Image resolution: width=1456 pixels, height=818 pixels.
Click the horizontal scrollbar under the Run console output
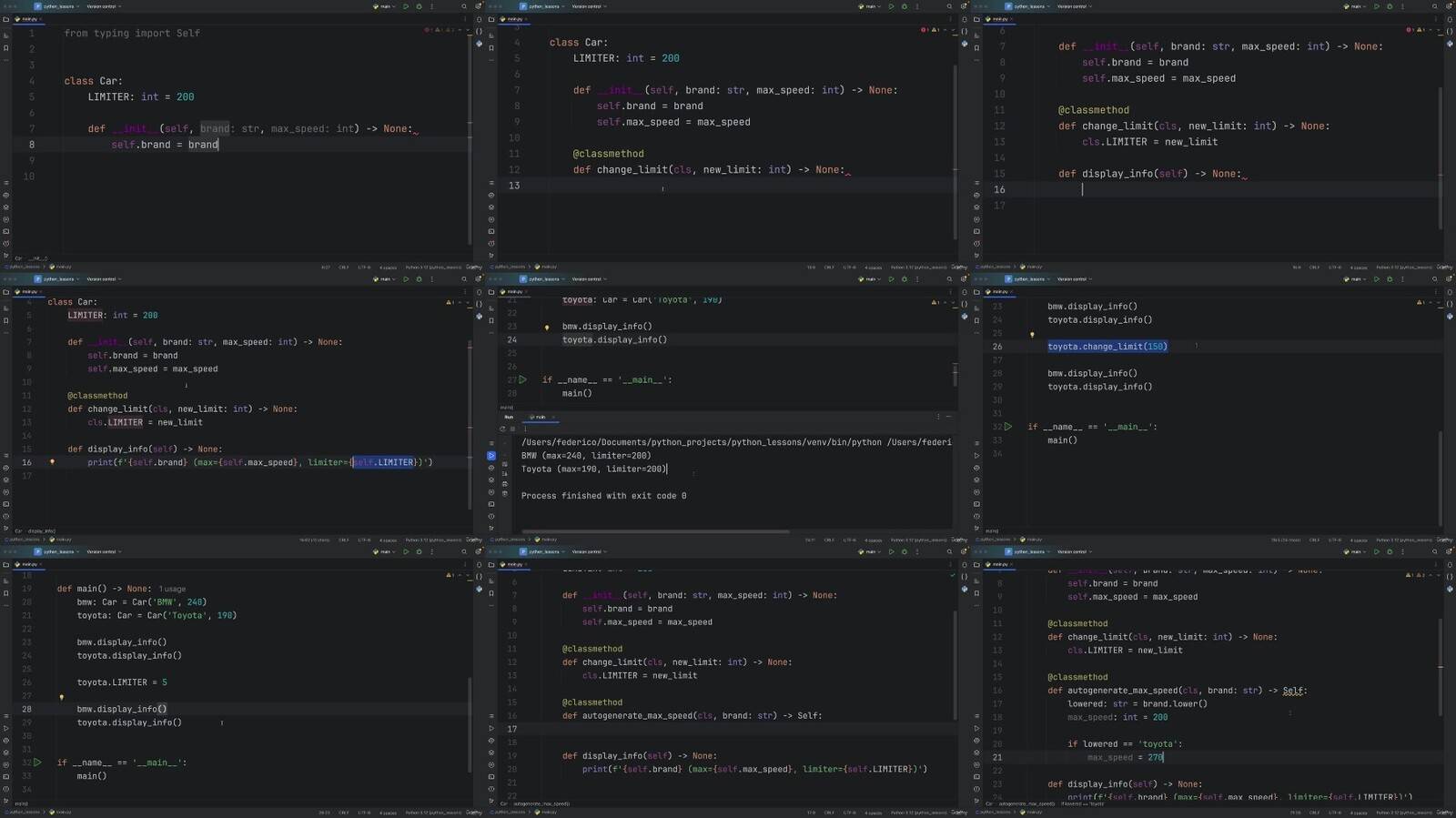[655, 531]
